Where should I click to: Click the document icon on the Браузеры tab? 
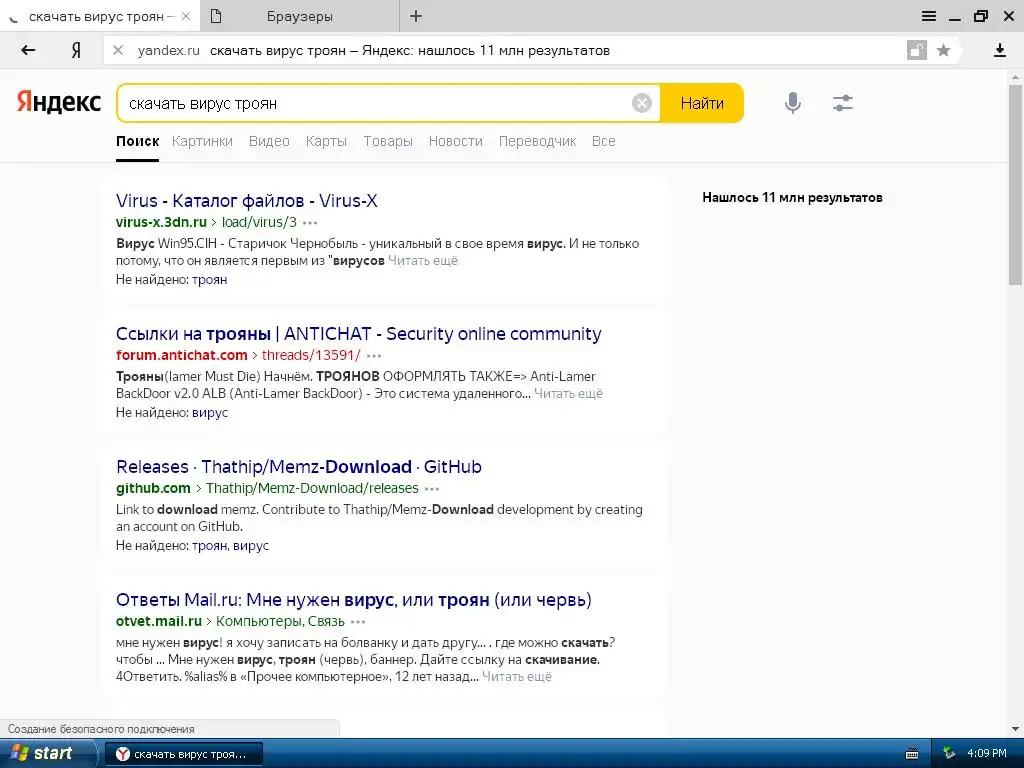pyautogui.click(x=216, y=16)
